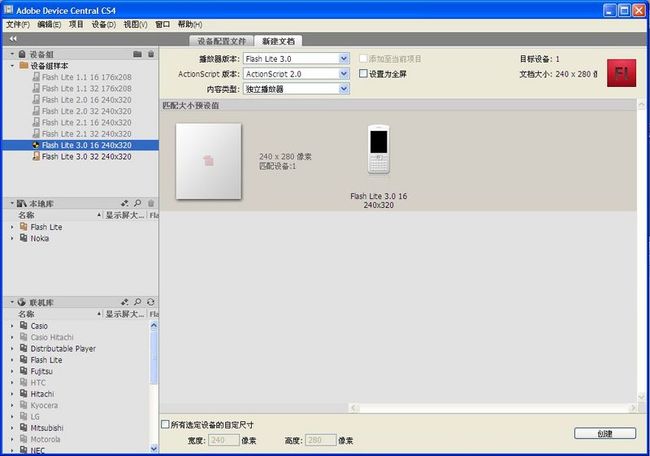This screenshot has height=456, width=650.
Task: Select Flash Lite 2.0 16 240x320
Action: click(x=86, y=100)
